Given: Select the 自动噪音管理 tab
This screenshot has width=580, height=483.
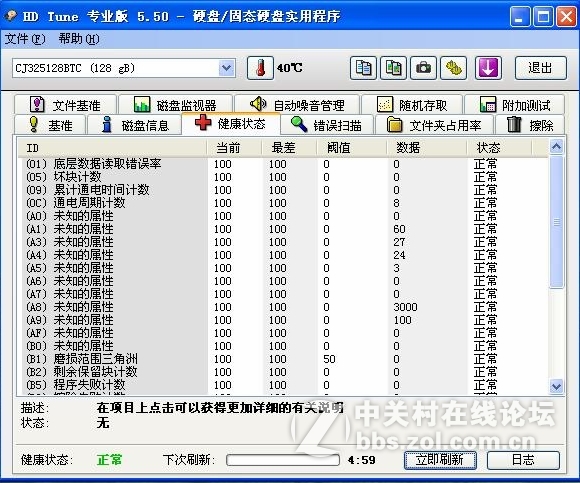Looking at the screenshot, I should click(x=297, y=105).
